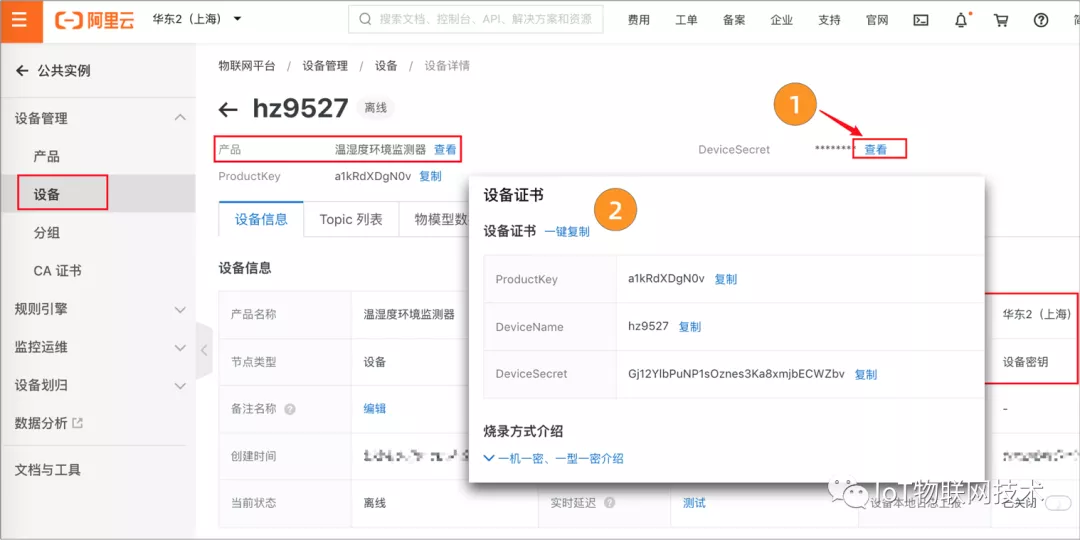Open the orange hamburger main menu

[x=20, y=20]
